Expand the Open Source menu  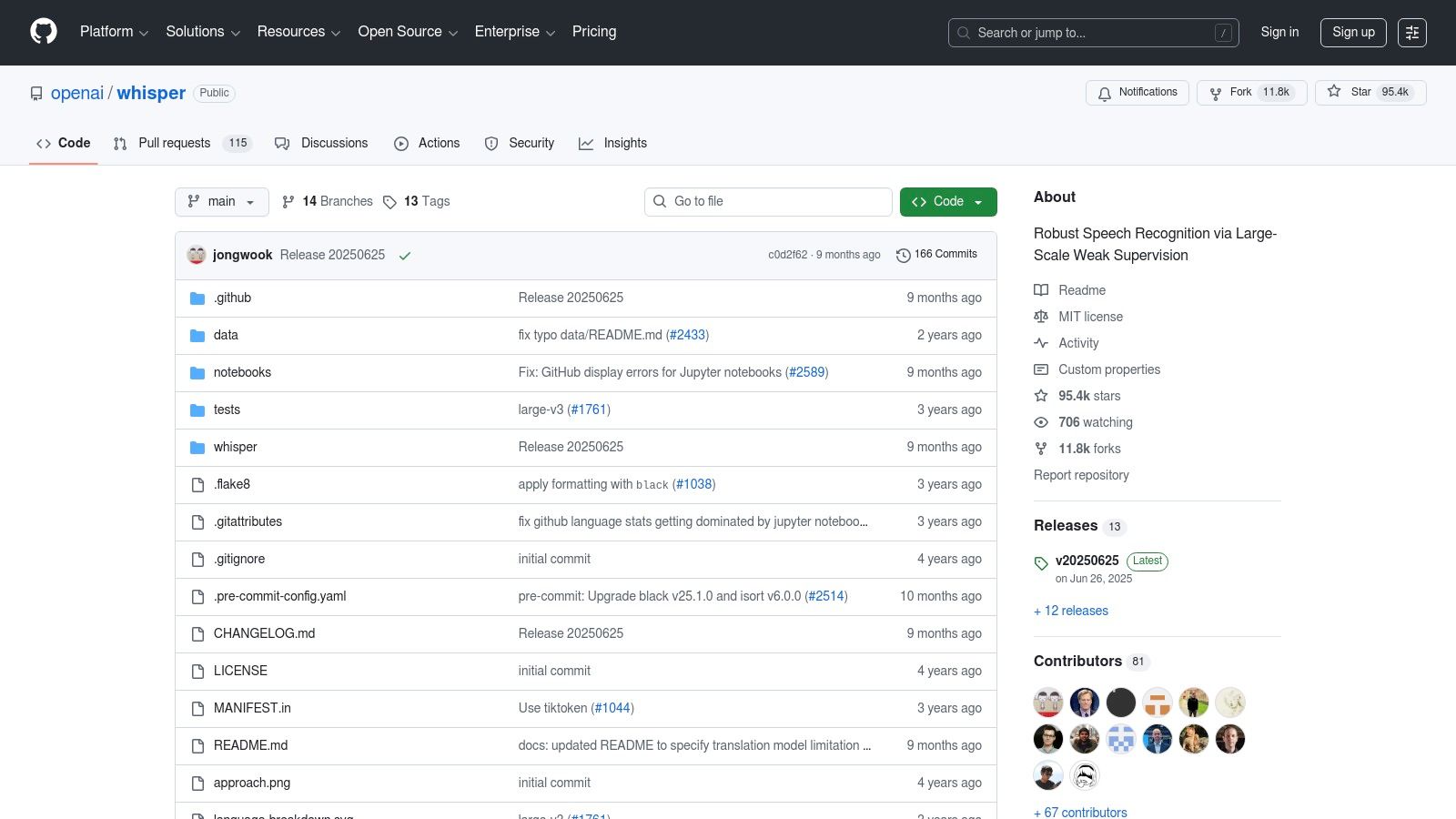(408, 32)
